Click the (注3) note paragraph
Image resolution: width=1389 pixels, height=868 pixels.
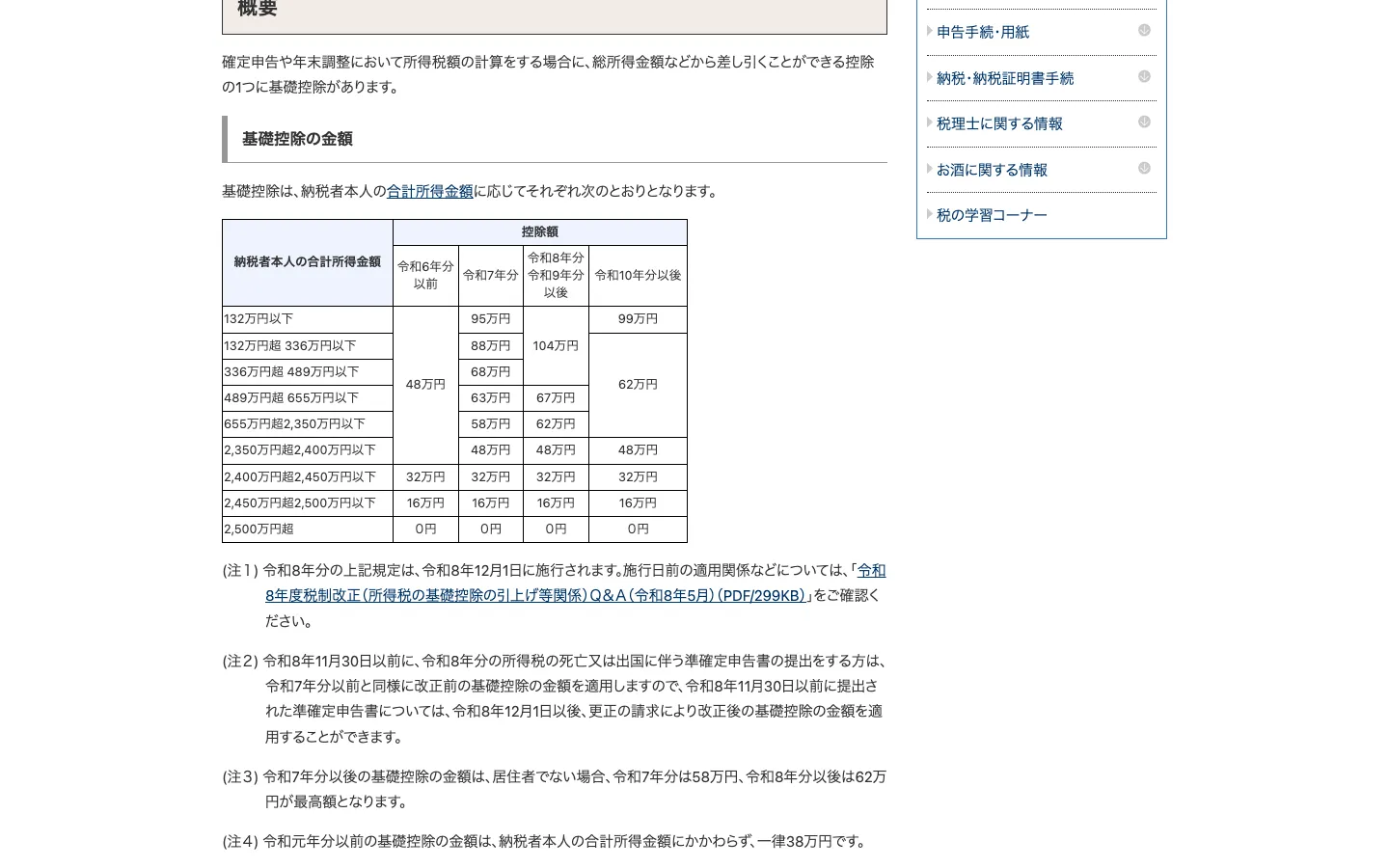(555, 789)
